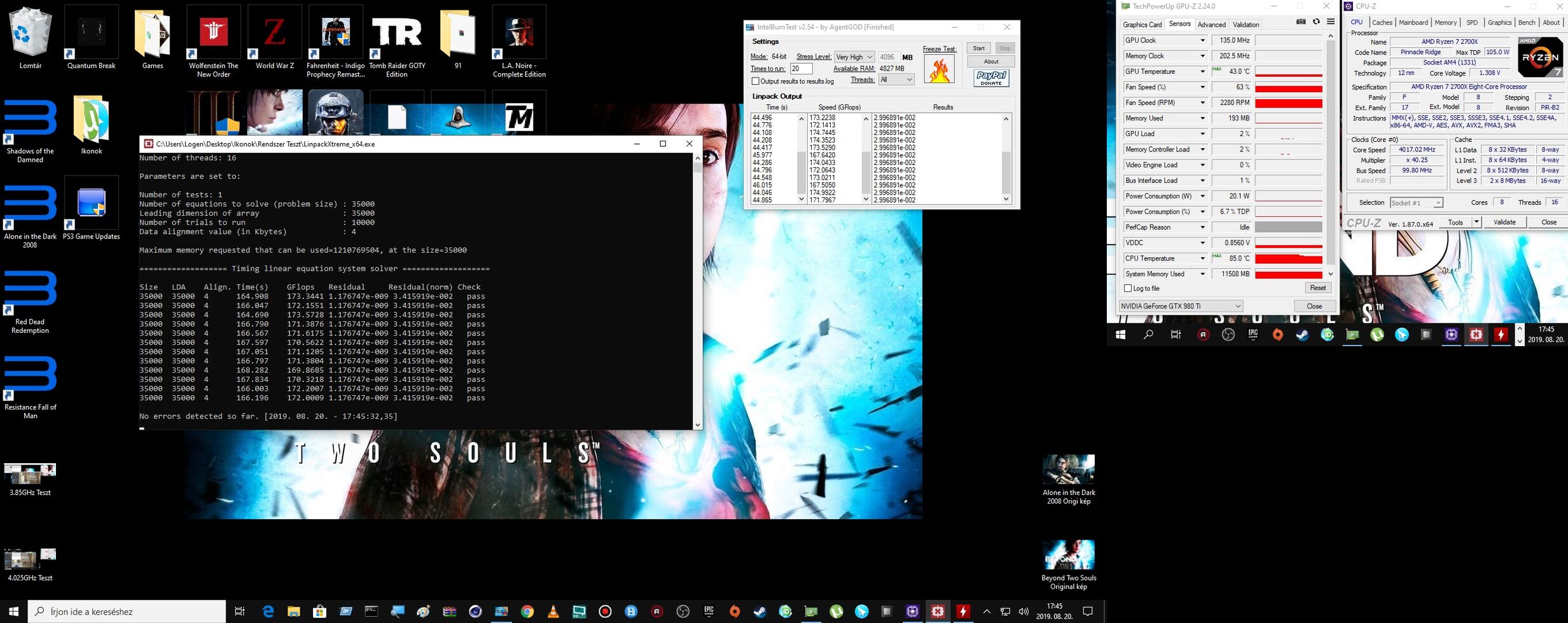The height and width of the screenshot is (623, 1568).
Task: Select Tomb Raider GOTY Edition shortcut
Action: [396, 42]
